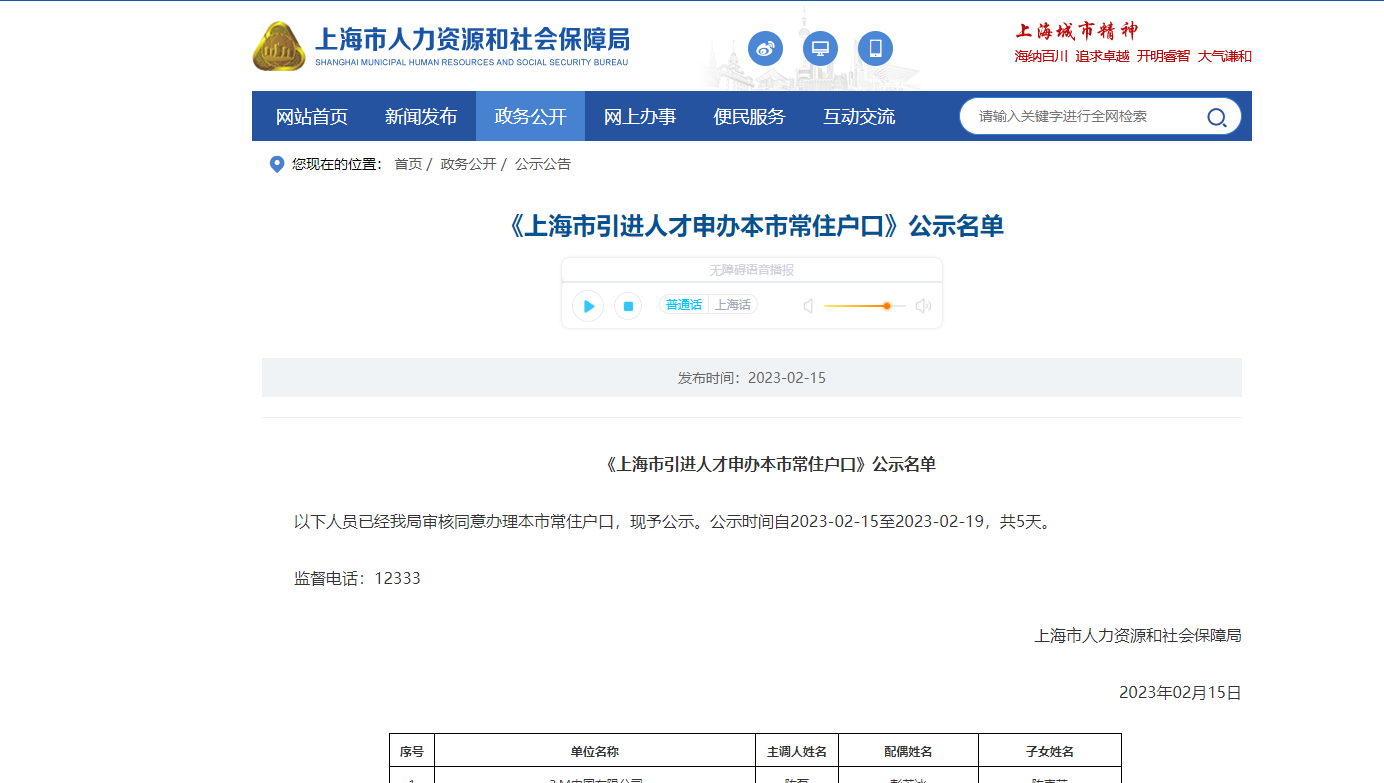Click the 子女姓名 table header
Viewport: 1384px width, 783px height.
(1050, 751)
